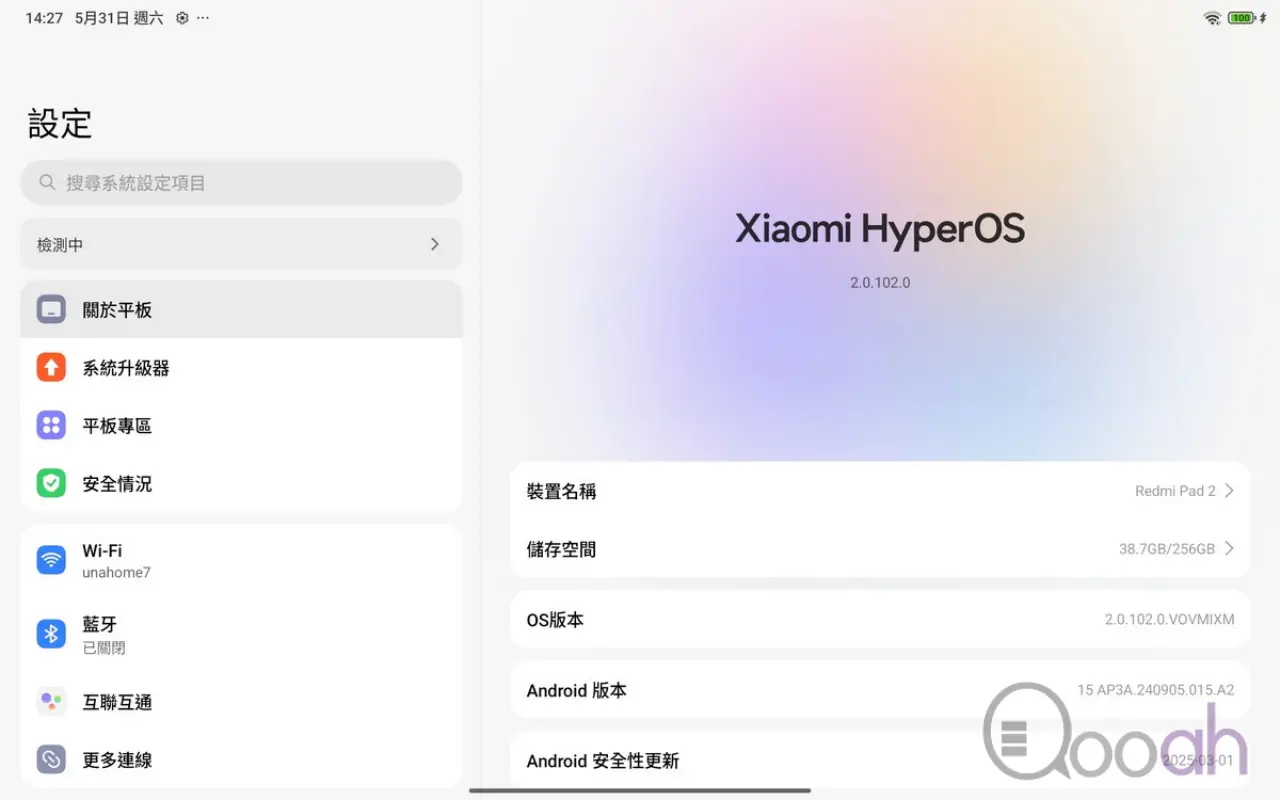This screenshot has width=1280, height=800.
Task: Open the 裝置名稱 chevron arrow
Action: tap(1229, 491)
